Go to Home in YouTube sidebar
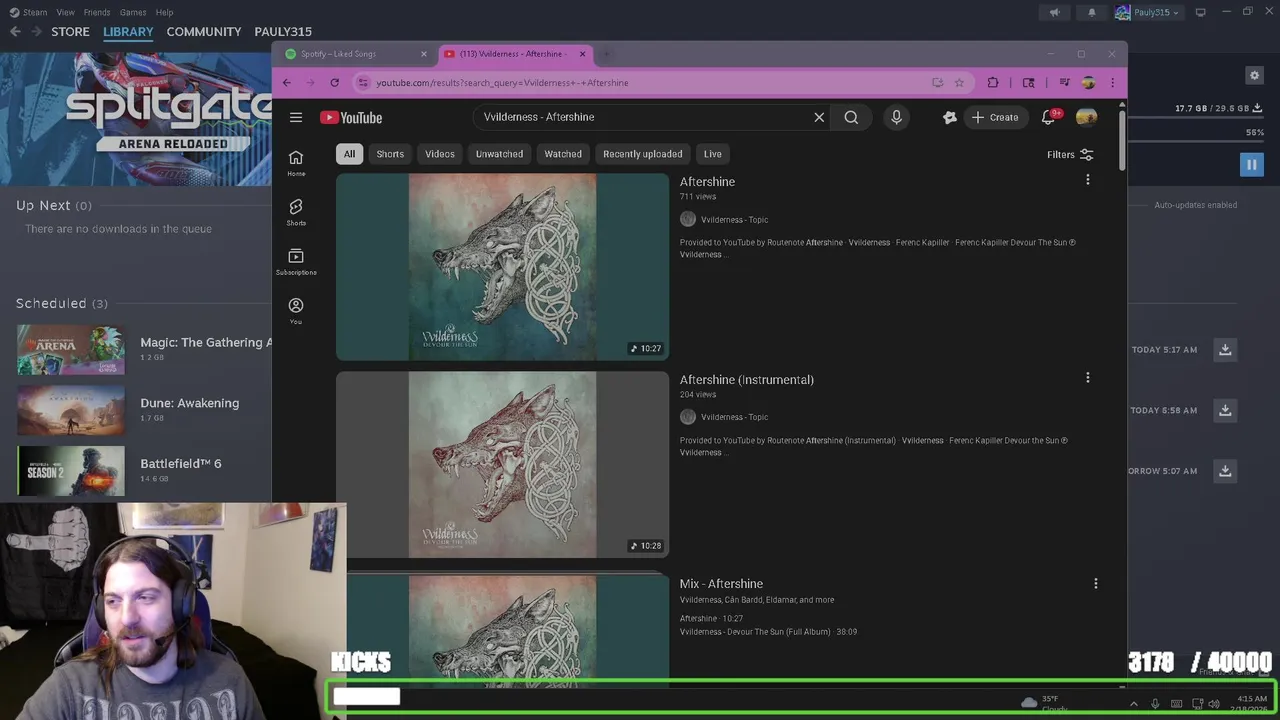The image size is (1280, 720). point(296,164)
